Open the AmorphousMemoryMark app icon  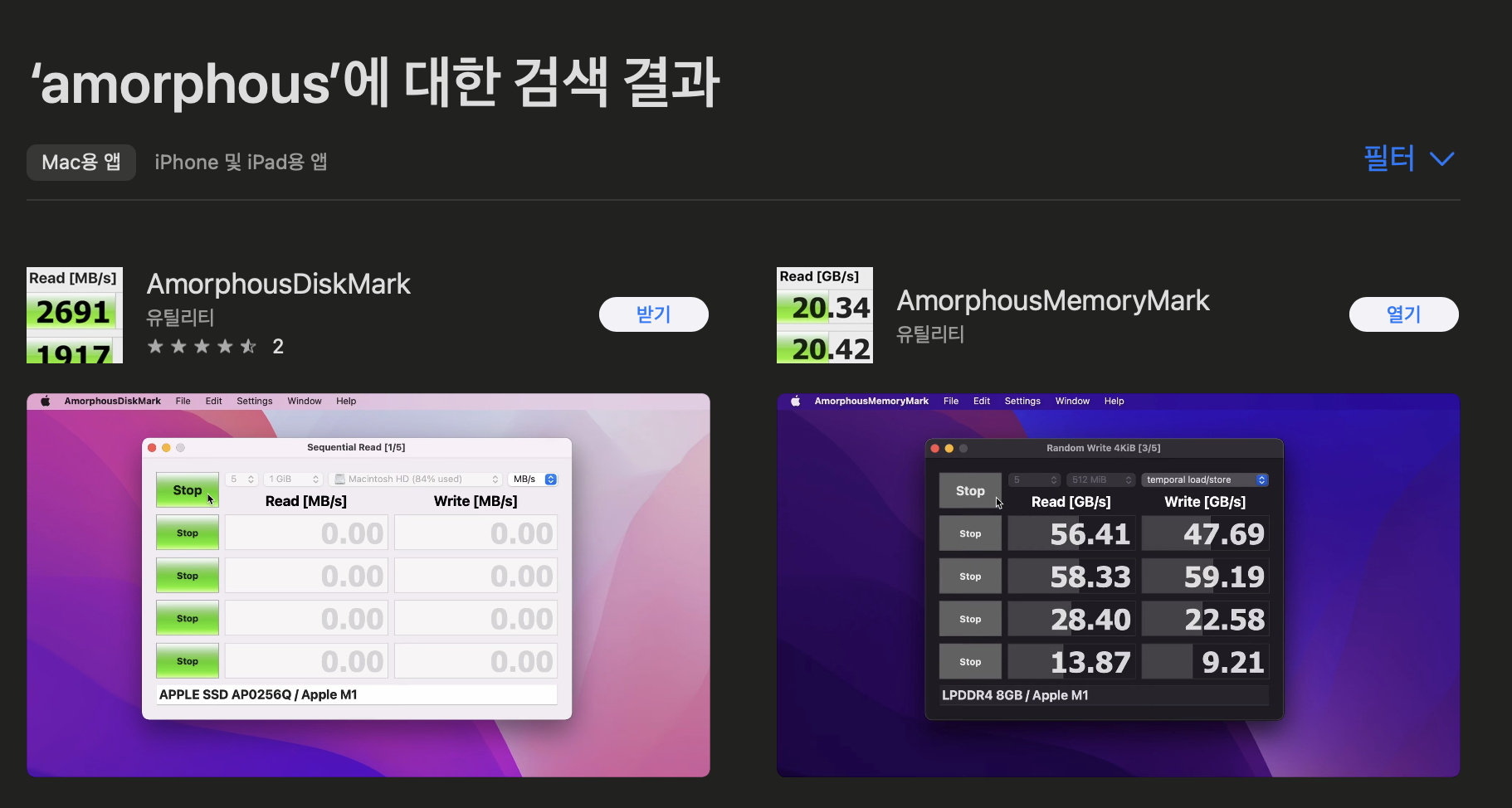click(825, 315)
